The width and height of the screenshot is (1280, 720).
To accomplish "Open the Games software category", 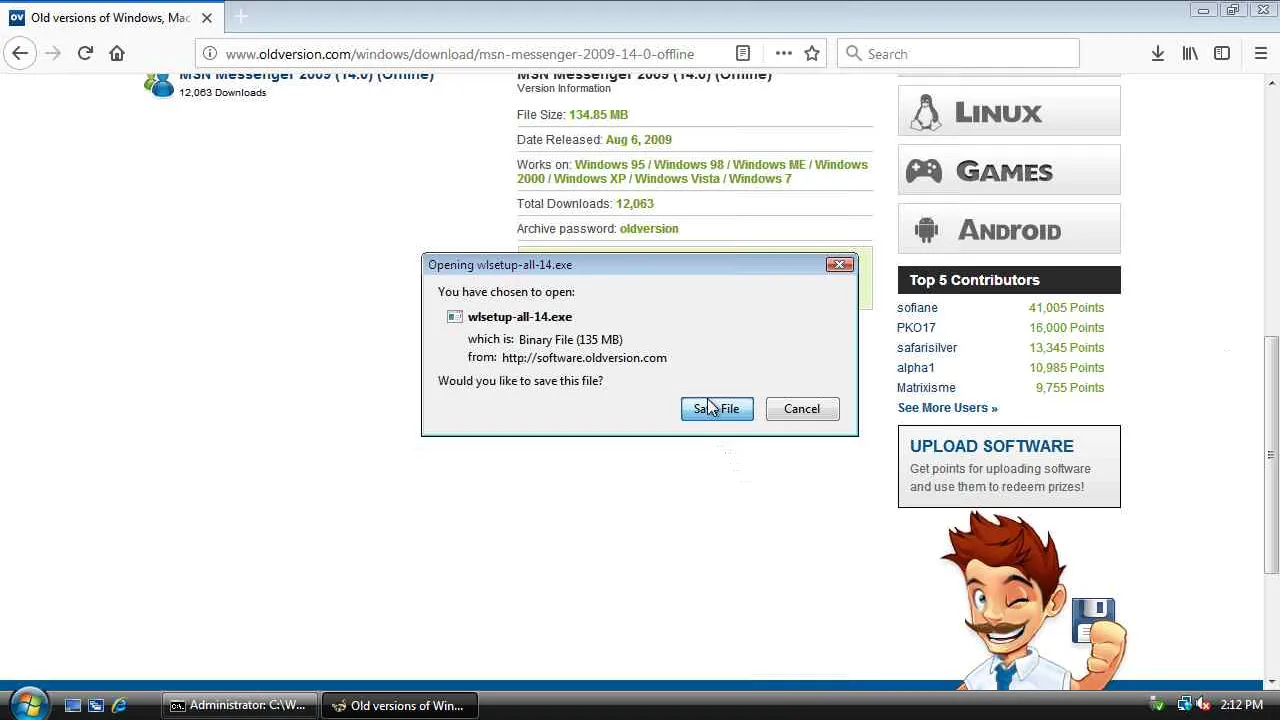I will pyautogui.click(x=1009, y=170).
